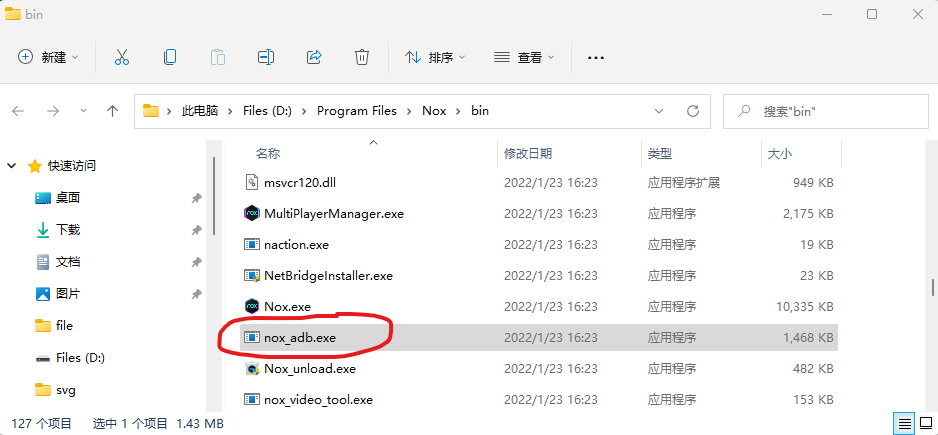
Task: Open 图片 in quick access
Action: pos(57,294)
